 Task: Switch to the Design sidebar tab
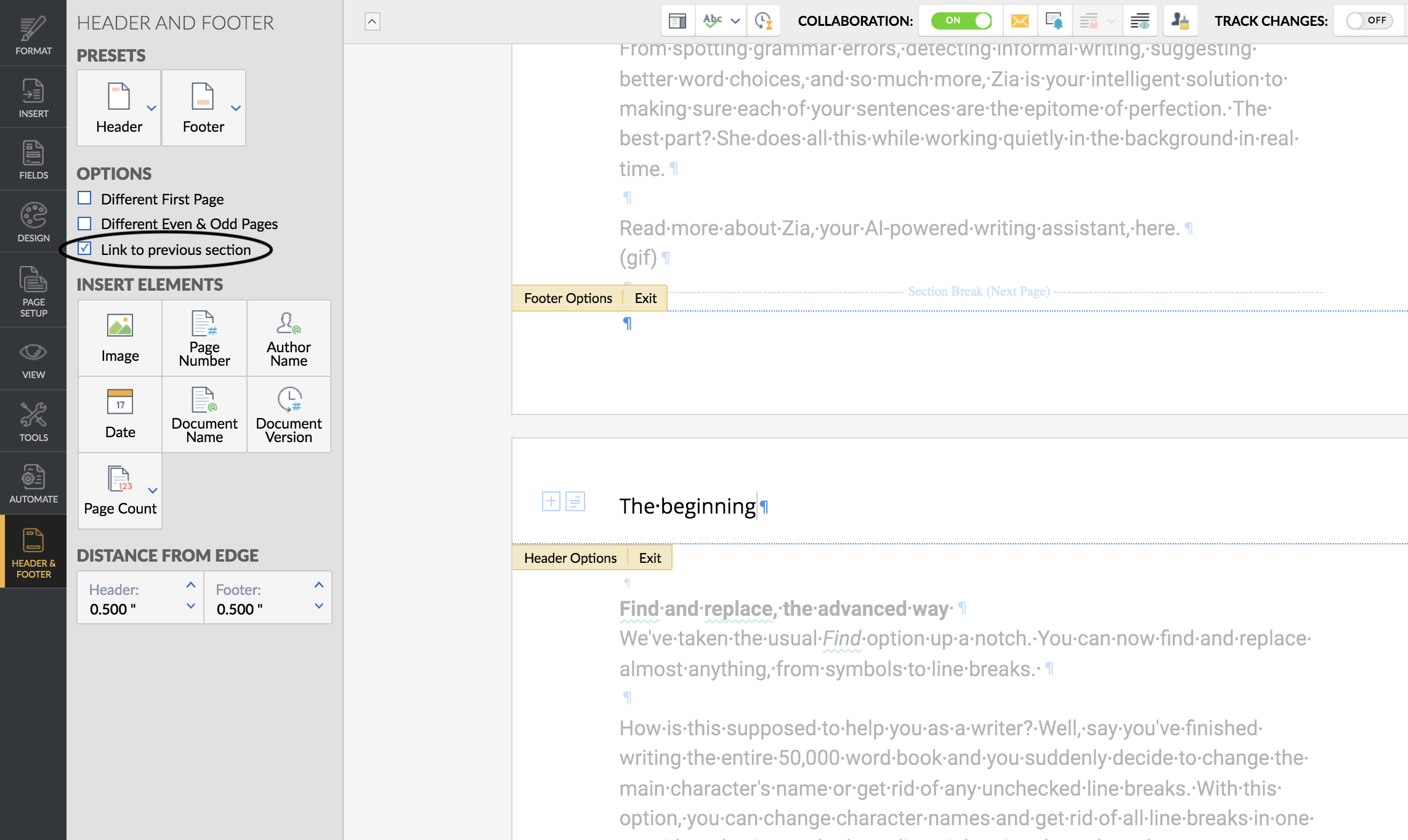tap(33, 222)
